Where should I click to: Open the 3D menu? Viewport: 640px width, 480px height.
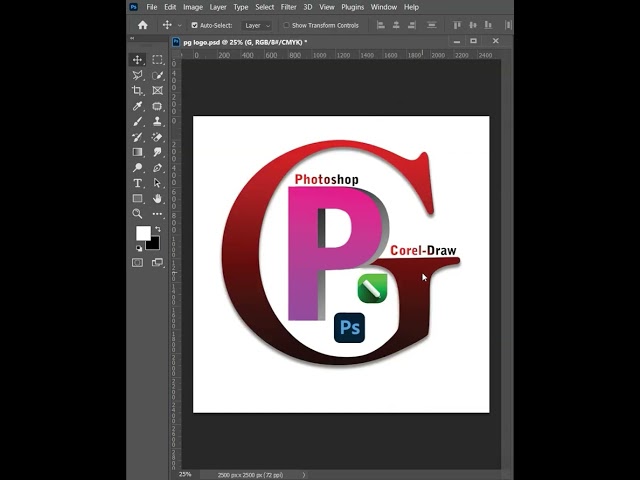308,7
